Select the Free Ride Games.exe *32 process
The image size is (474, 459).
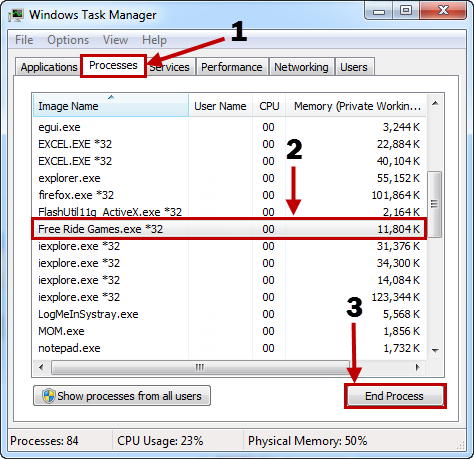click(229, 229)
